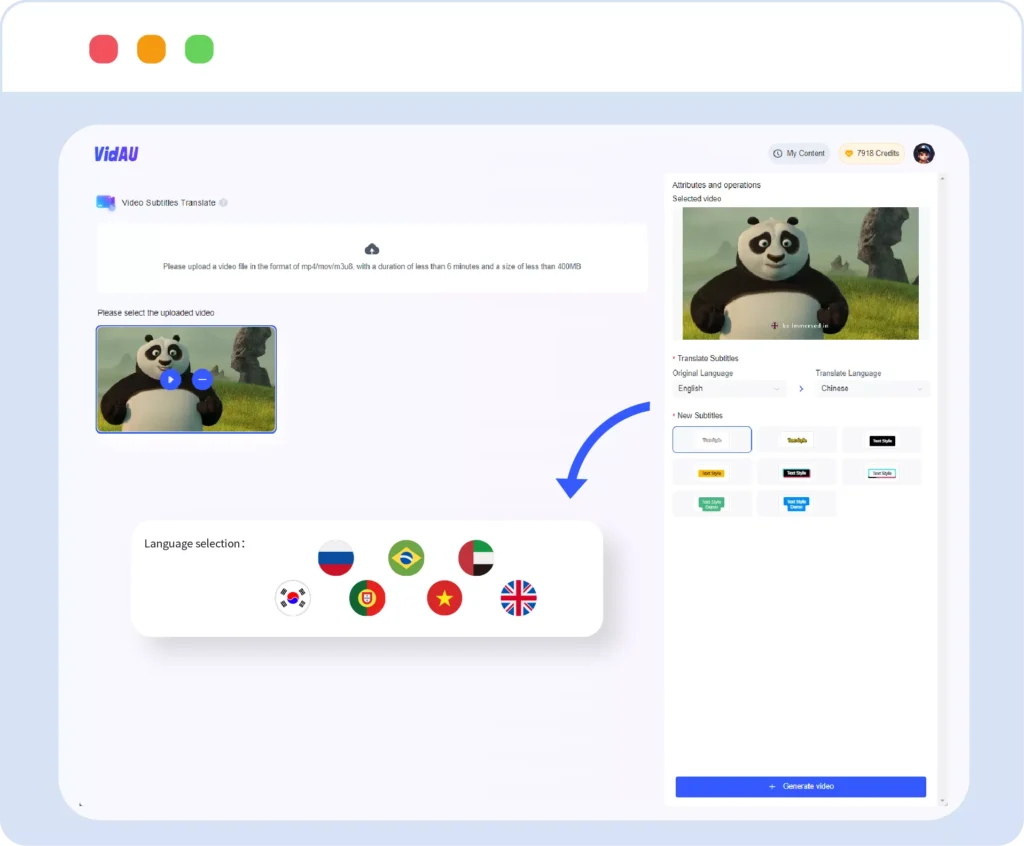Click the VidAU logo
The image size is (1024, 846).
116,154
